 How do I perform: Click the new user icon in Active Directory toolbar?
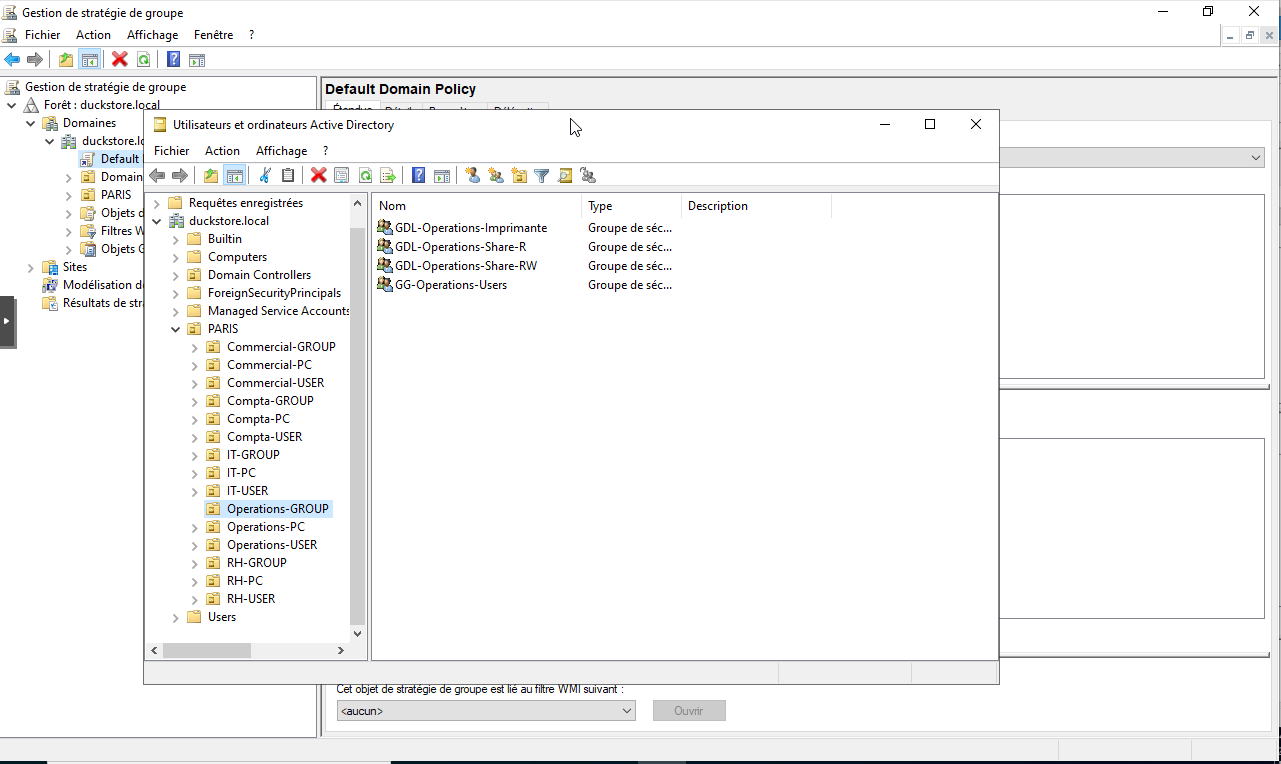point(472,176)
